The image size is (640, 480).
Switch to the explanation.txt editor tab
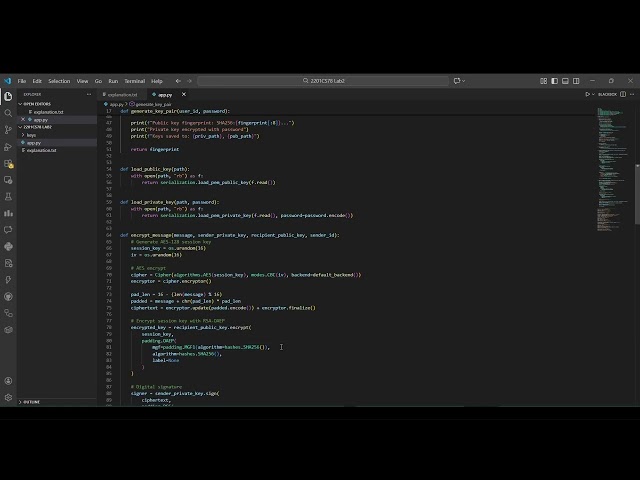(122, 94)
